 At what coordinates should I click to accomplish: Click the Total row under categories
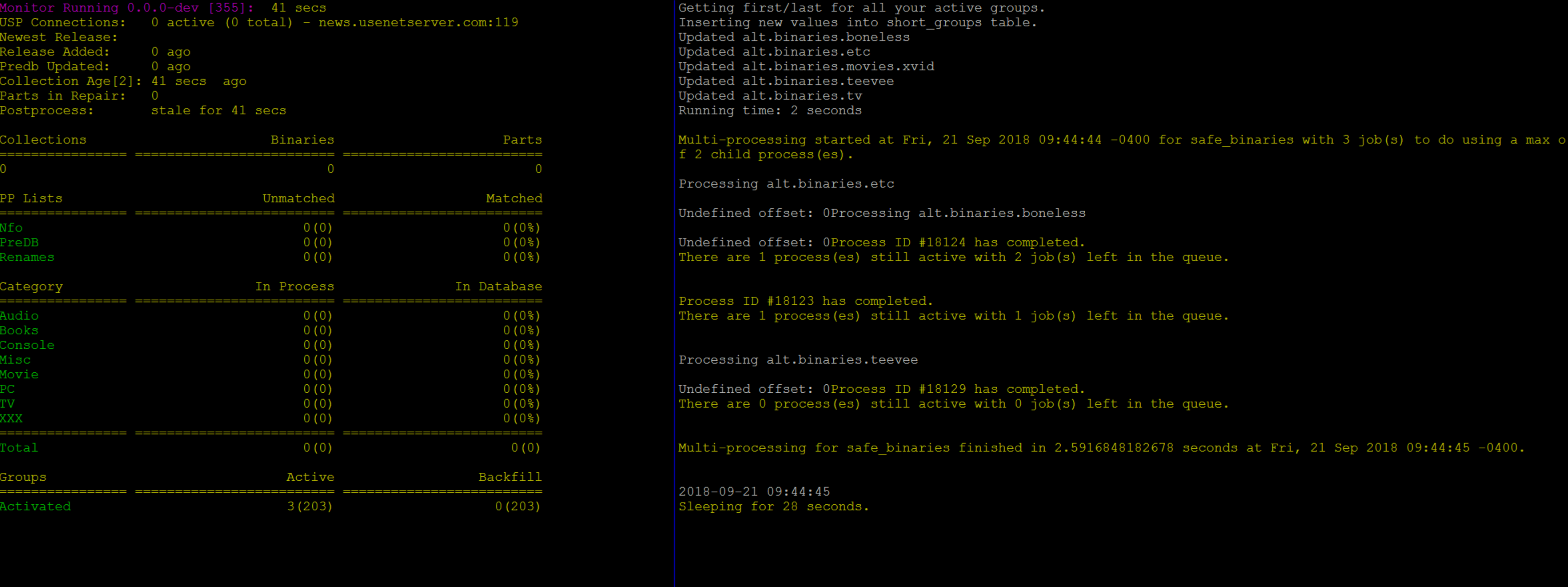coord(20,447)
